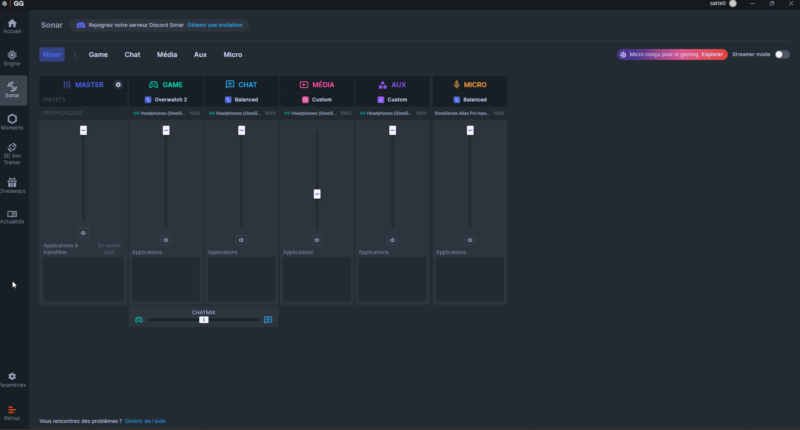Click the Média volume fader handle

click(x=317, y=194)
